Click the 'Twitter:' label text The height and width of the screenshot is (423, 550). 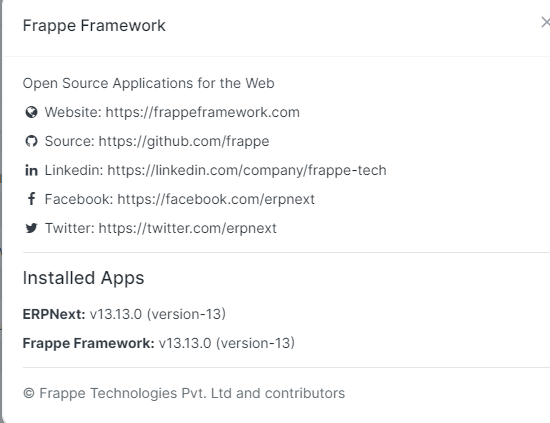coord(69,228)
